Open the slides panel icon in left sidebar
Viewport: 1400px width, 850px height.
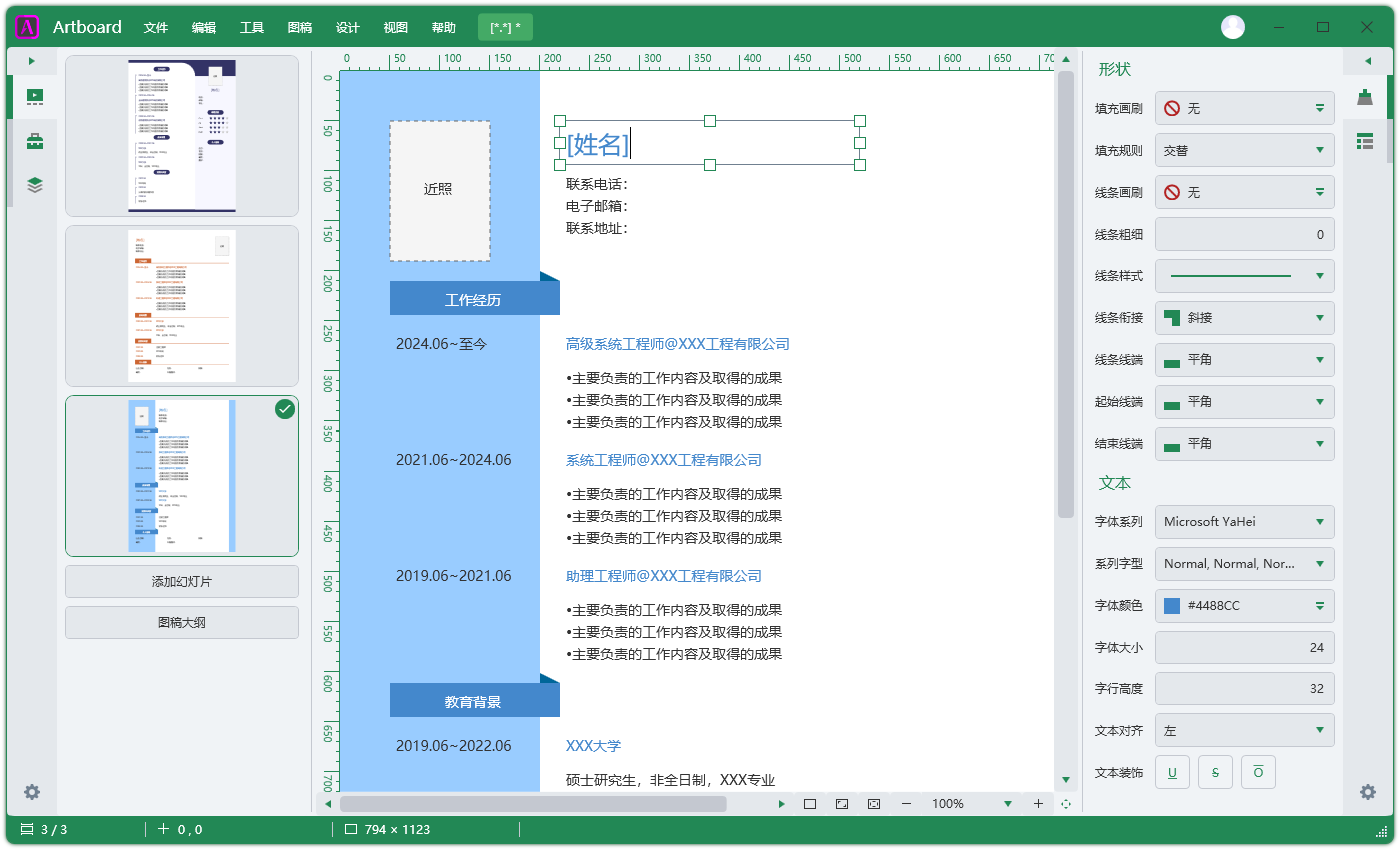35,97
